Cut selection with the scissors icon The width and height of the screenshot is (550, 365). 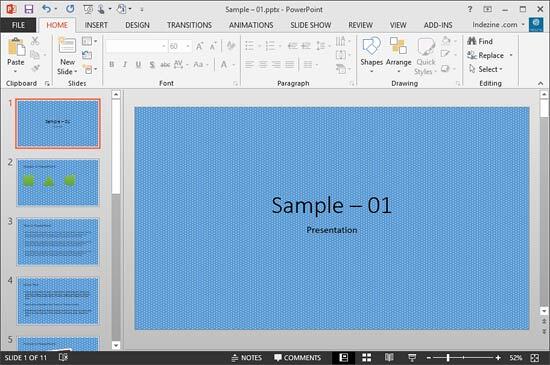(x=35, y=41)
